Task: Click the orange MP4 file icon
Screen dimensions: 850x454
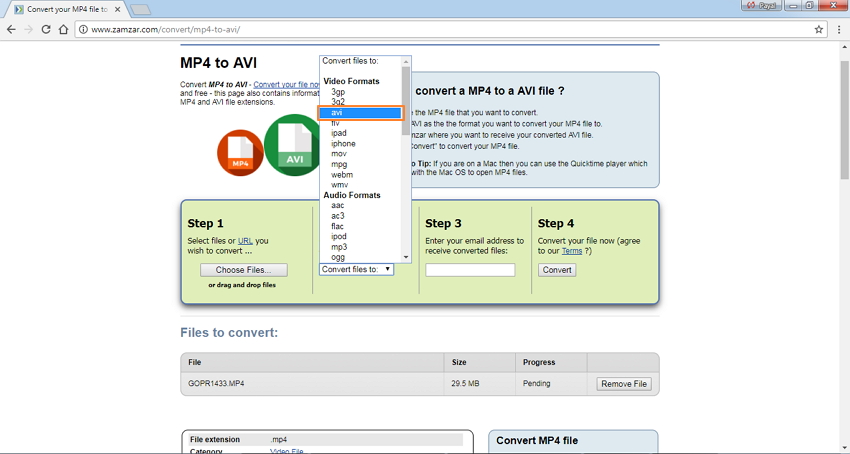Action: [x=240, y=152]
